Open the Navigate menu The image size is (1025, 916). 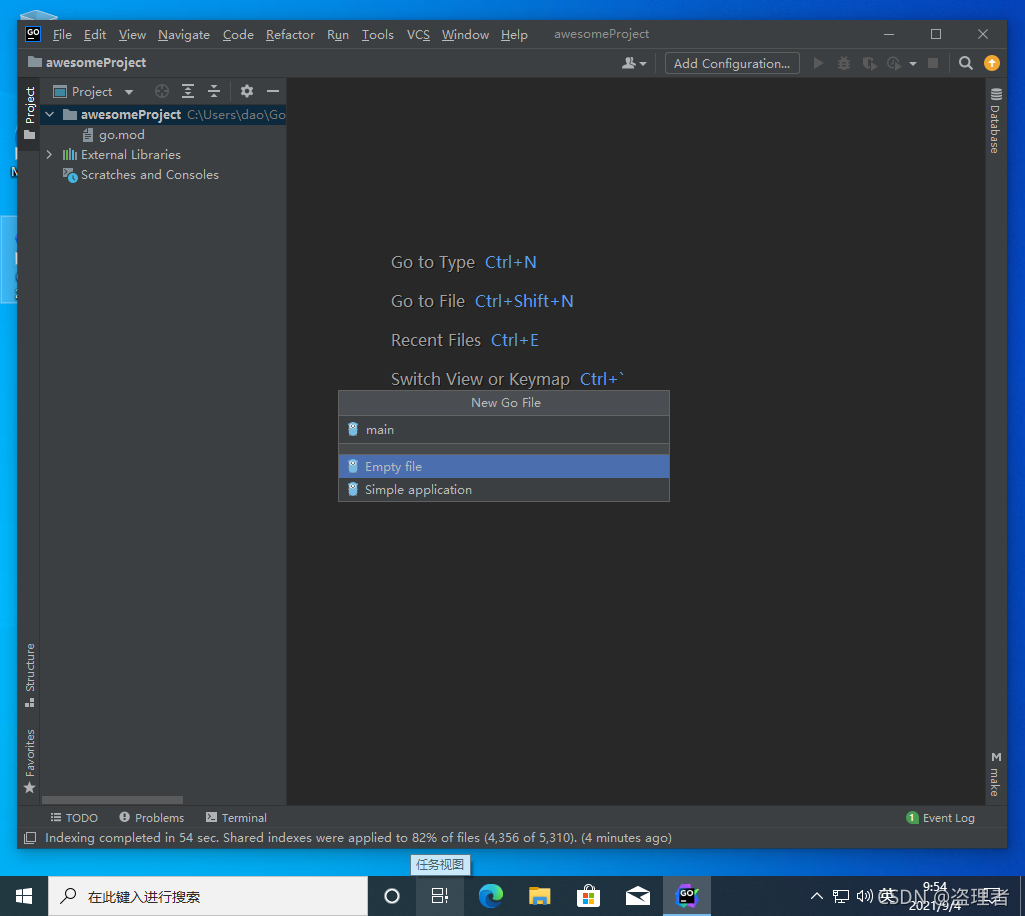[x=184, y=35]
